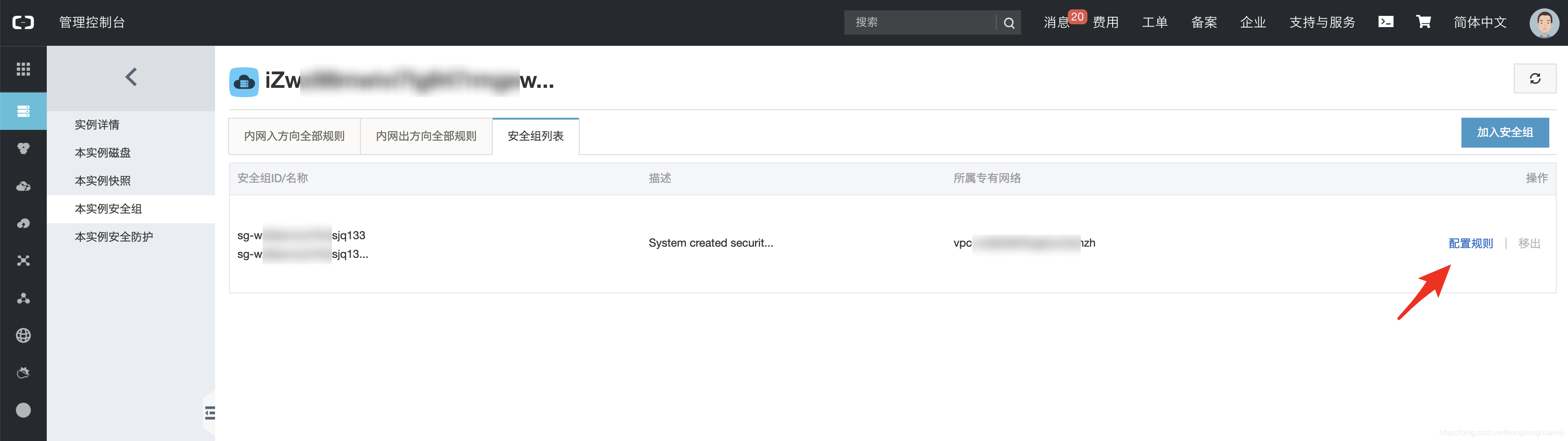Open the 支持与服务 menu
Screen dimensions: 1568x441
click(1322, 22)
